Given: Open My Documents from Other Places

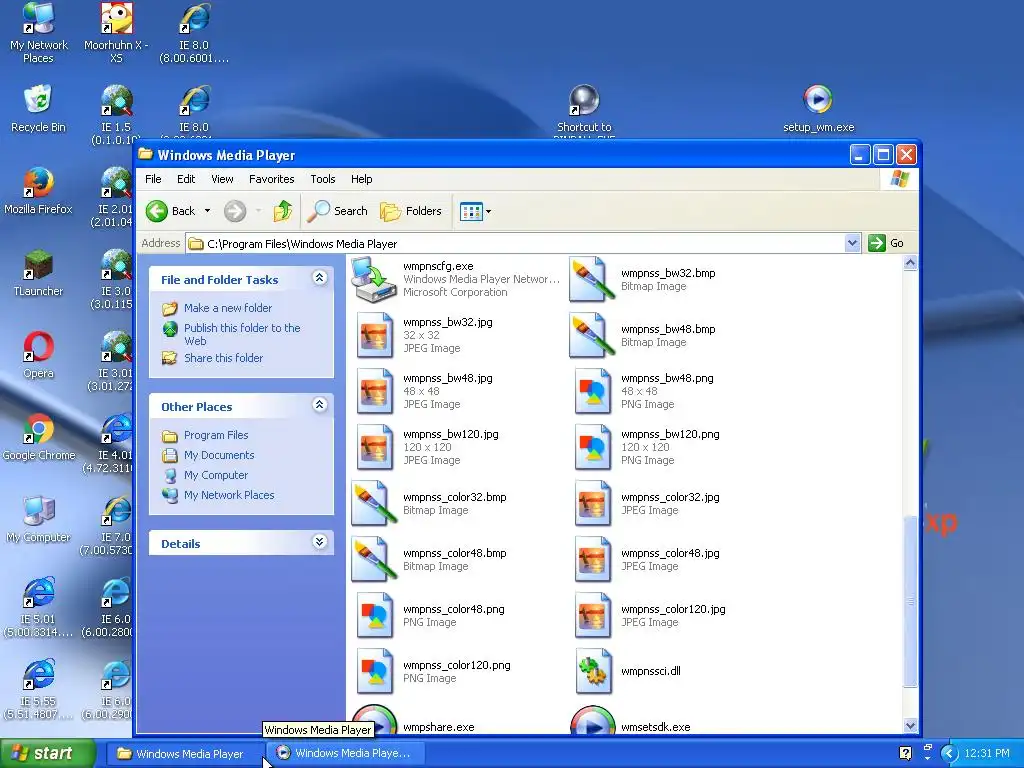Looking at the screenshot, I should [219, 455].
